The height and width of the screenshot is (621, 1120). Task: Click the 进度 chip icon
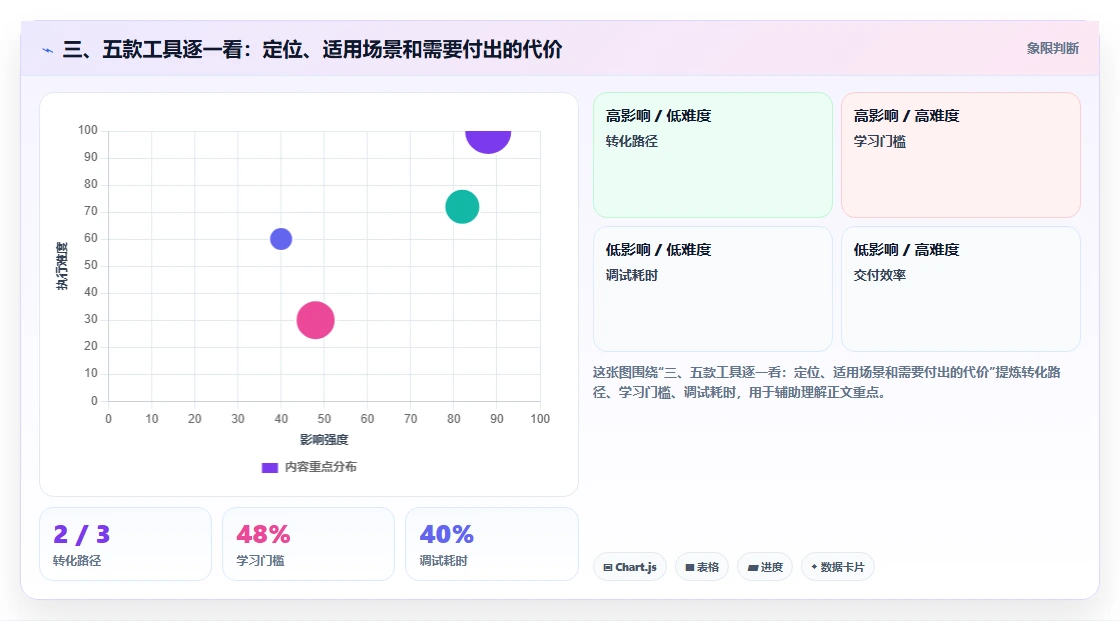click(753, 567)
